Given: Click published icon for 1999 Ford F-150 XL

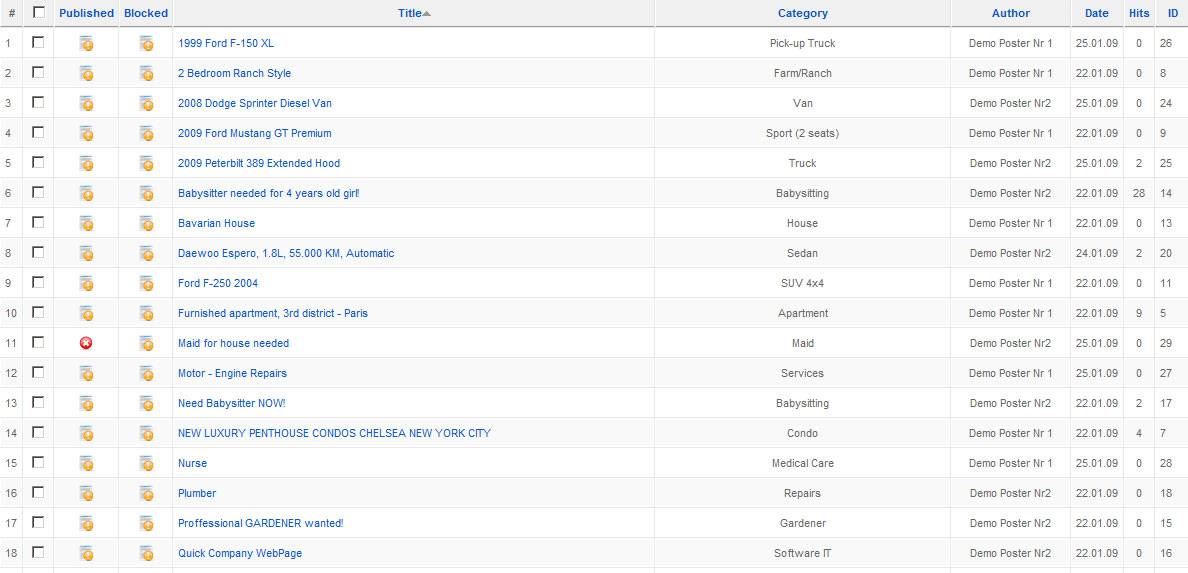Looking at the screenshot, I should click(x=86, y=44).
